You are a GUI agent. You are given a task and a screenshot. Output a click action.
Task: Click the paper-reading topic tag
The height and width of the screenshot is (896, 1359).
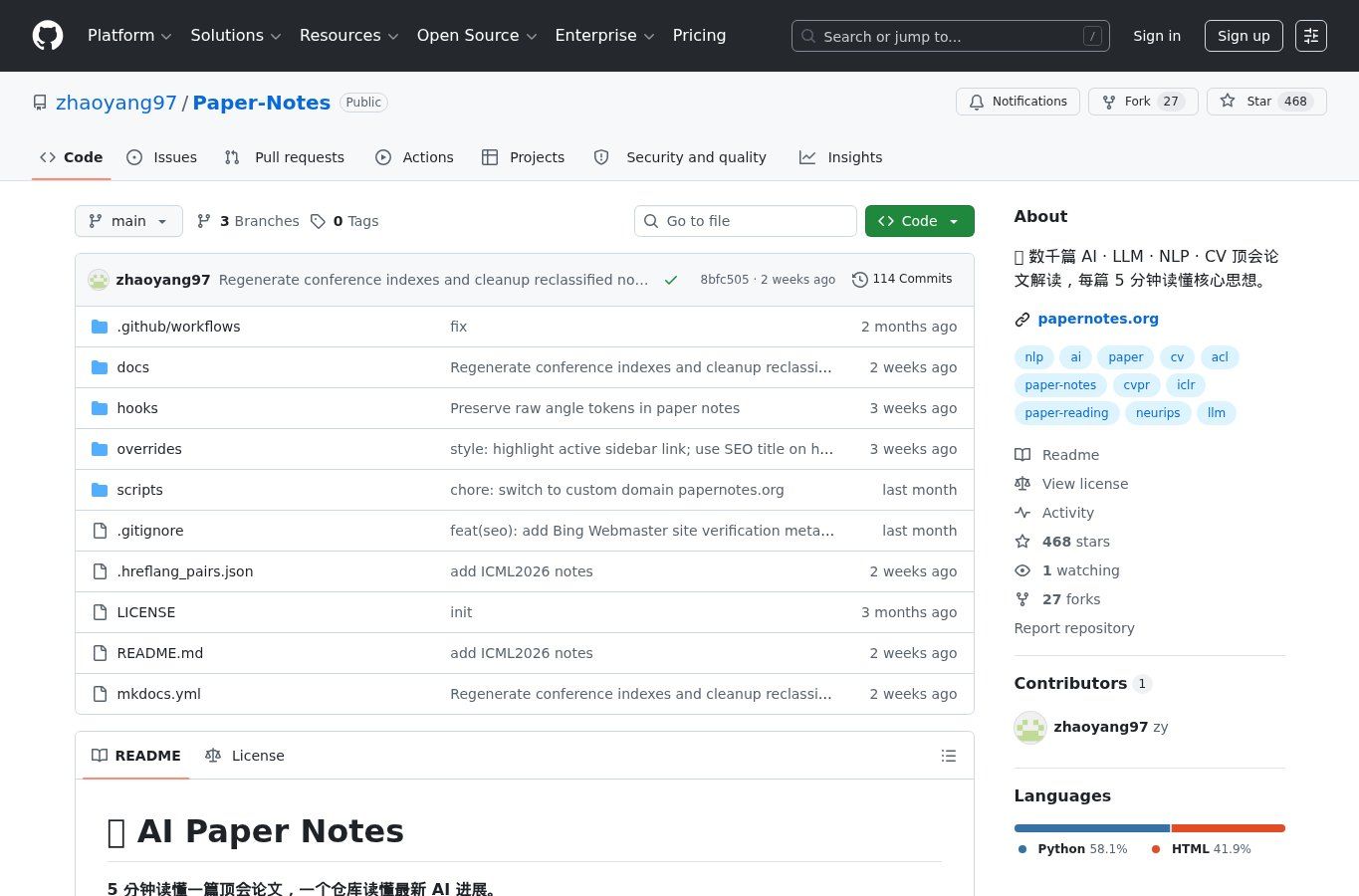1066,413
